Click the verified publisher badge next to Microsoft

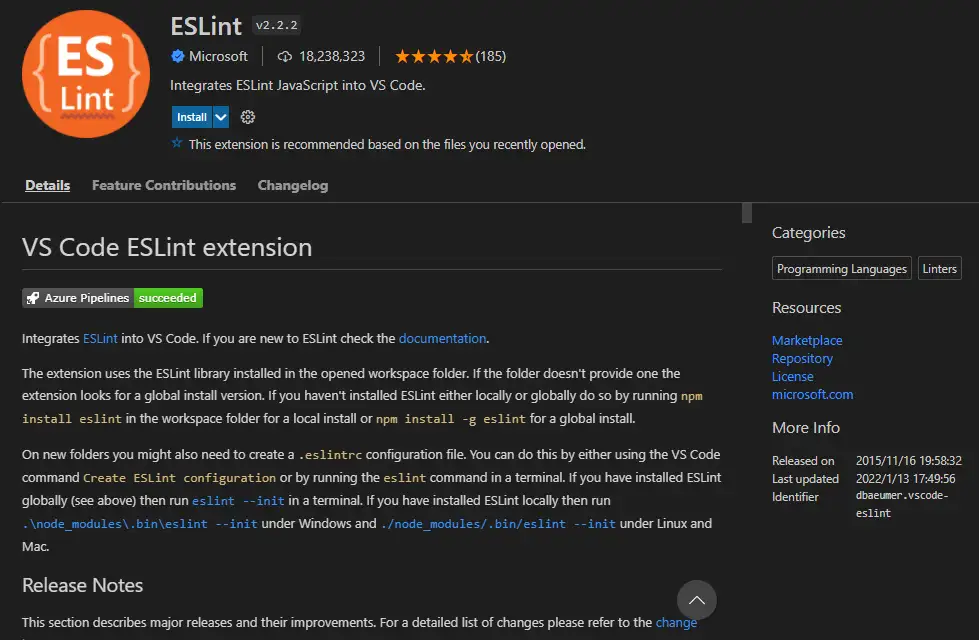click(178, 56)
